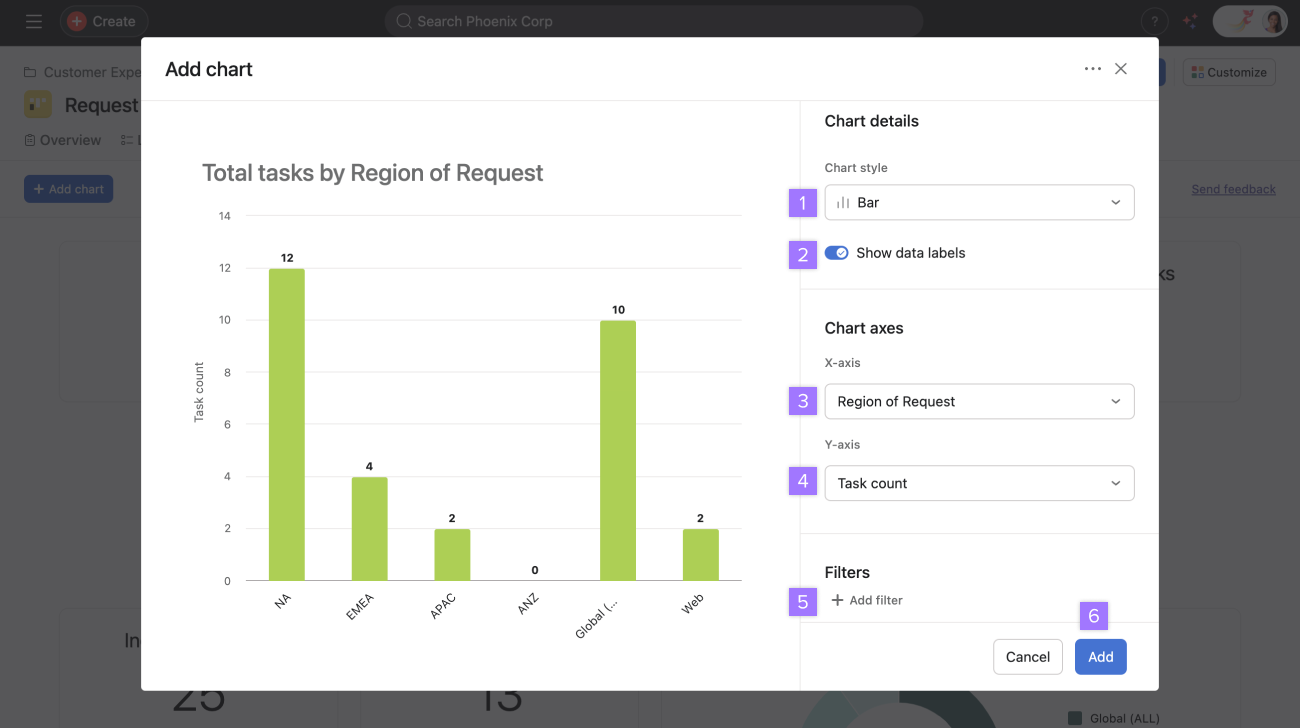Open the sidebar hamburger menu

click(33, 21)
